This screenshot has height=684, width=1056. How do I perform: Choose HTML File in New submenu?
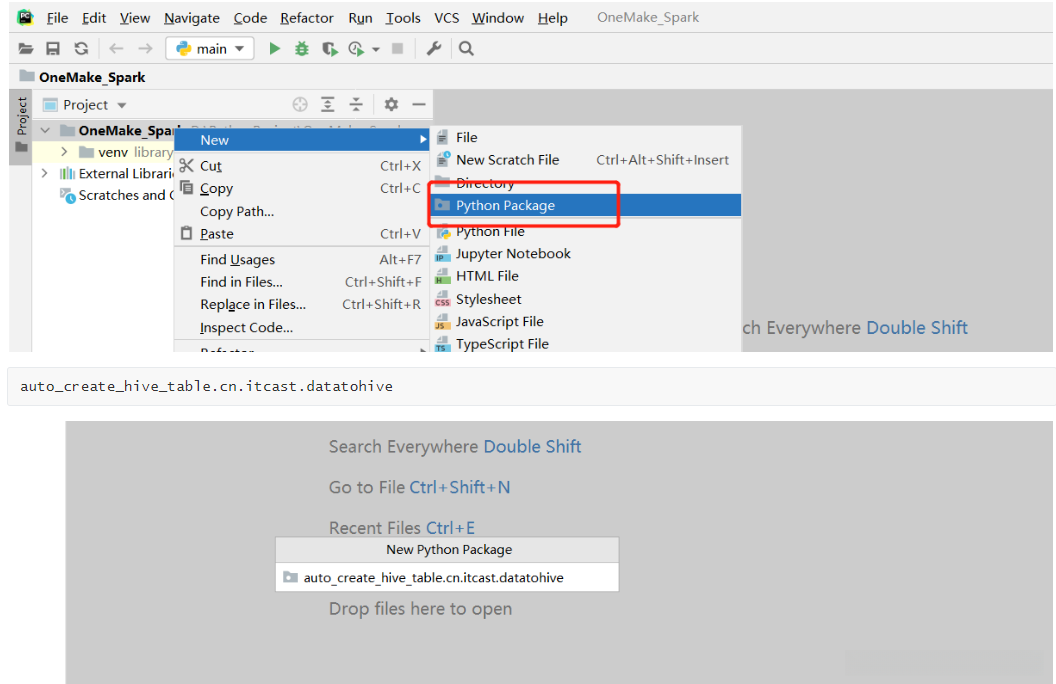pyautogui.click(x=585, y=276)
